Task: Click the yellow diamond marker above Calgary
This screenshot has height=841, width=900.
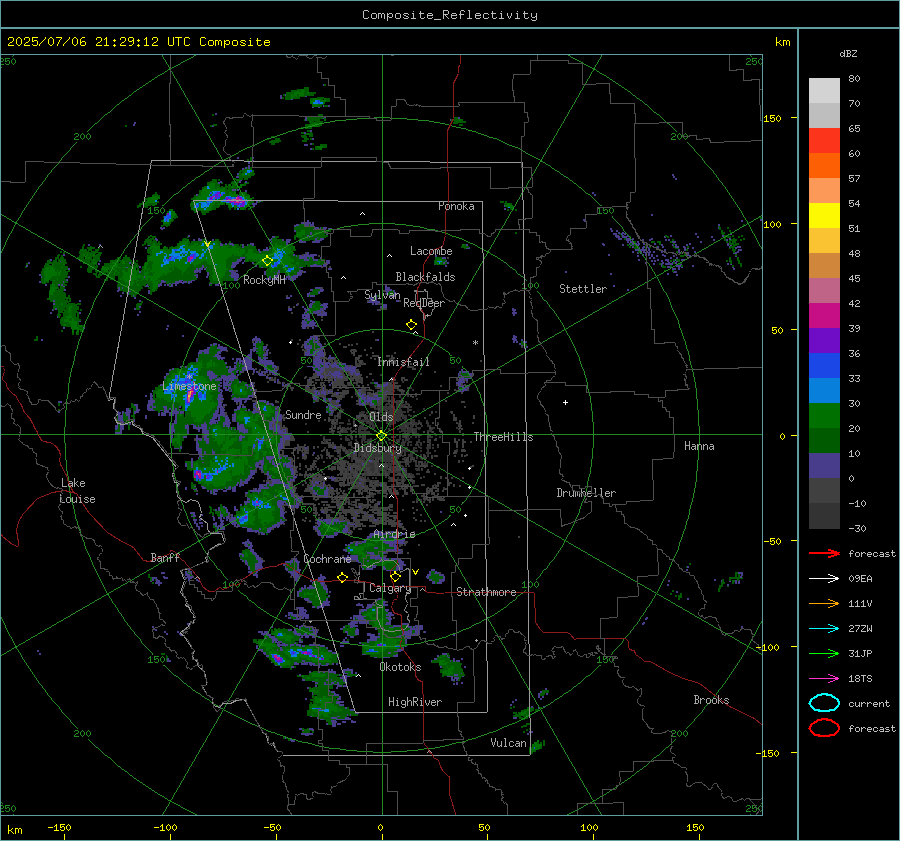Action: point(395,576)
